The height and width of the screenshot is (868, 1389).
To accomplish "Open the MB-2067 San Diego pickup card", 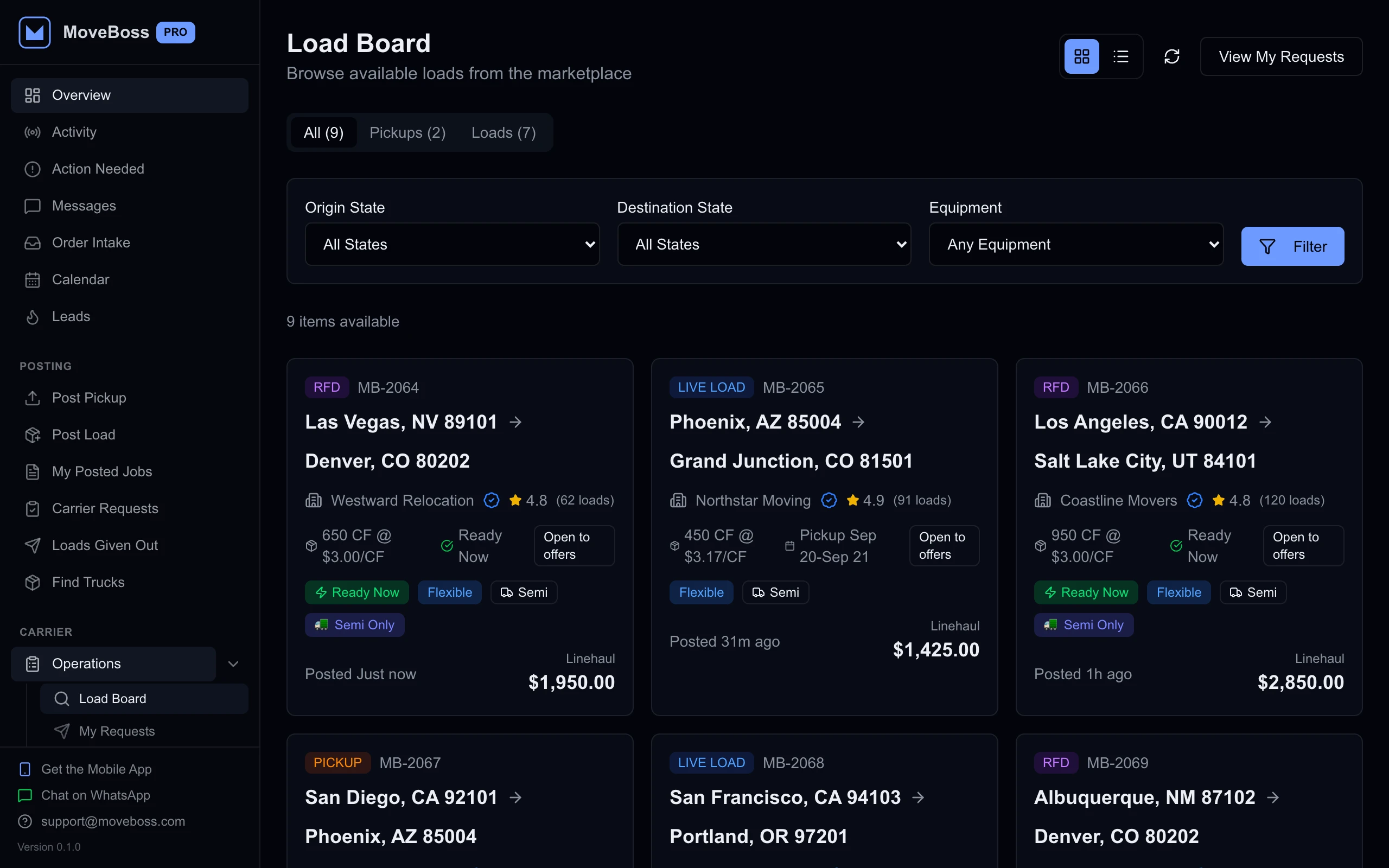I will [x=460, y=801].
